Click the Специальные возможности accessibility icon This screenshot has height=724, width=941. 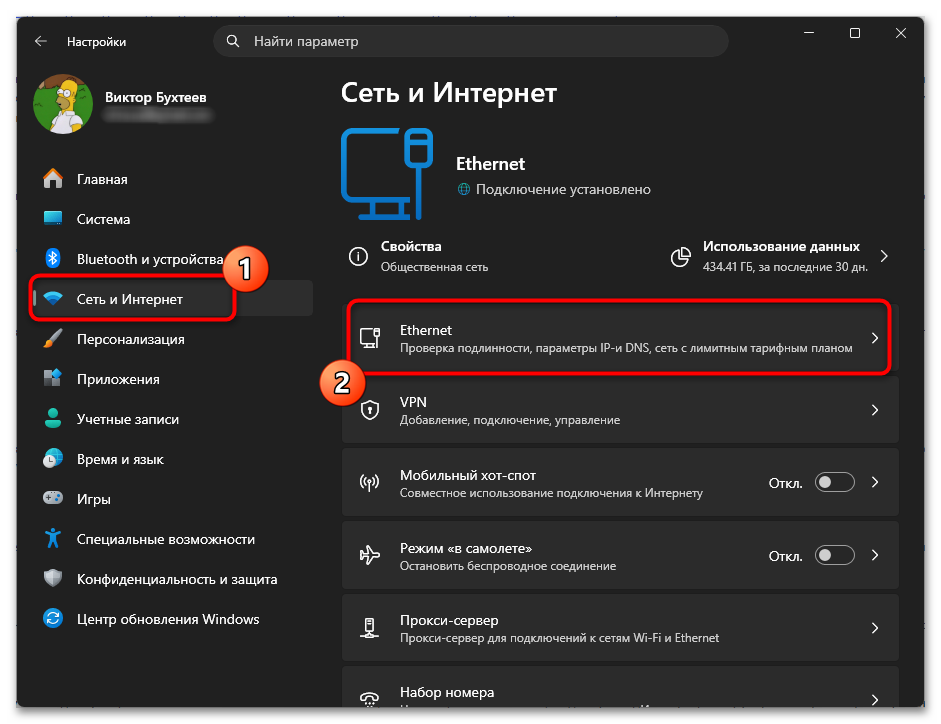coord(53,538)
